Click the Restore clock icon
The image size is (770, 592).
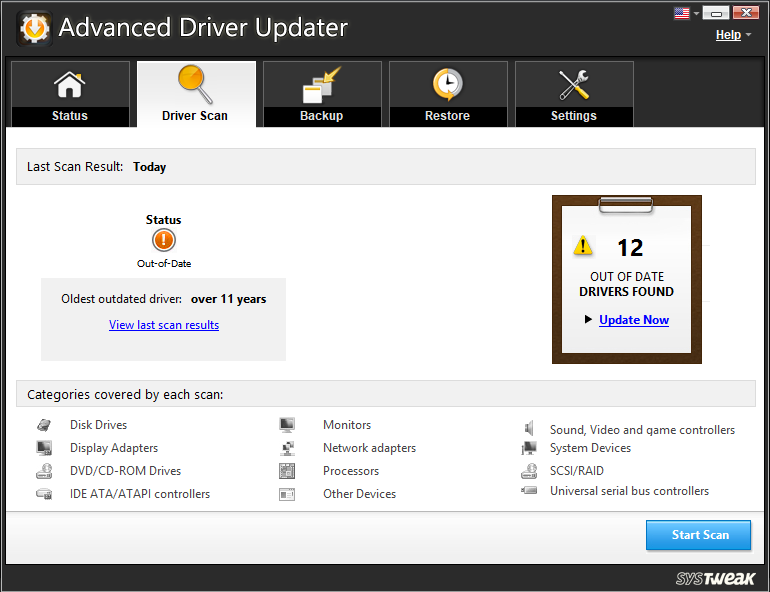pos(447,84)
